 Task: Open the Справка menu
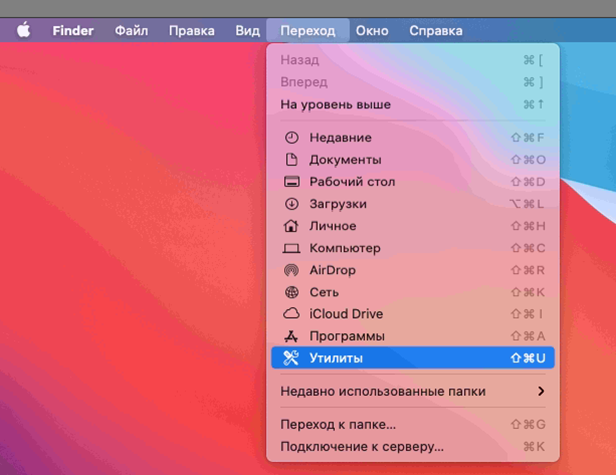pos(436,30)
